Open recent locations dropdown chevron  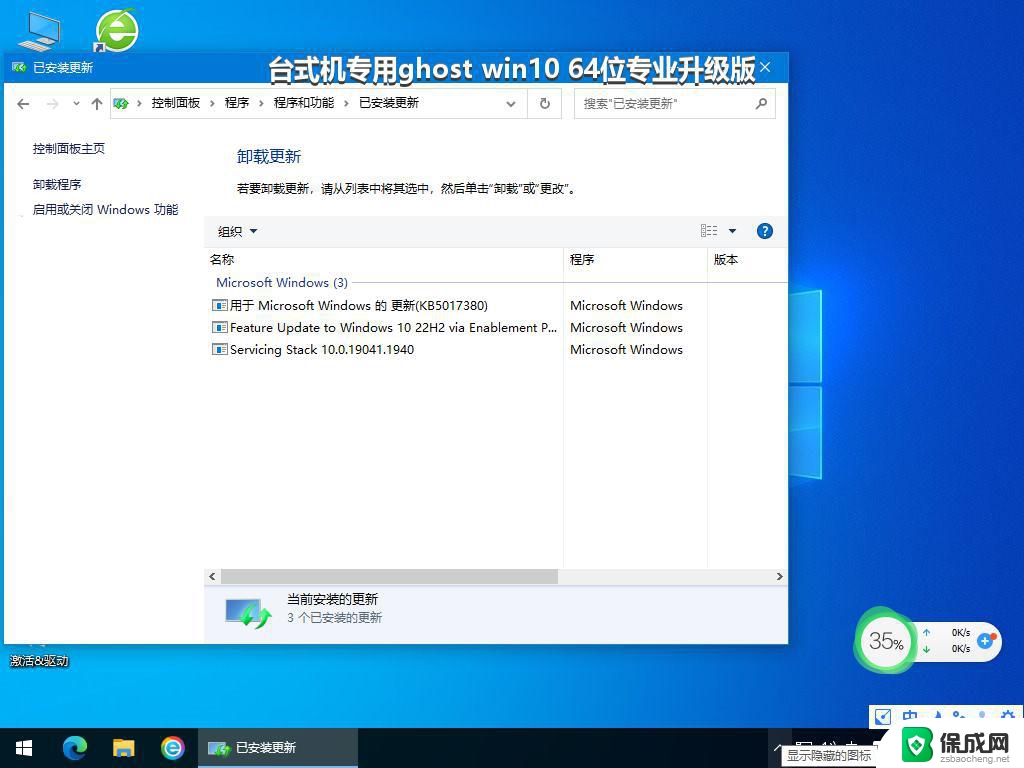[76, 104]
